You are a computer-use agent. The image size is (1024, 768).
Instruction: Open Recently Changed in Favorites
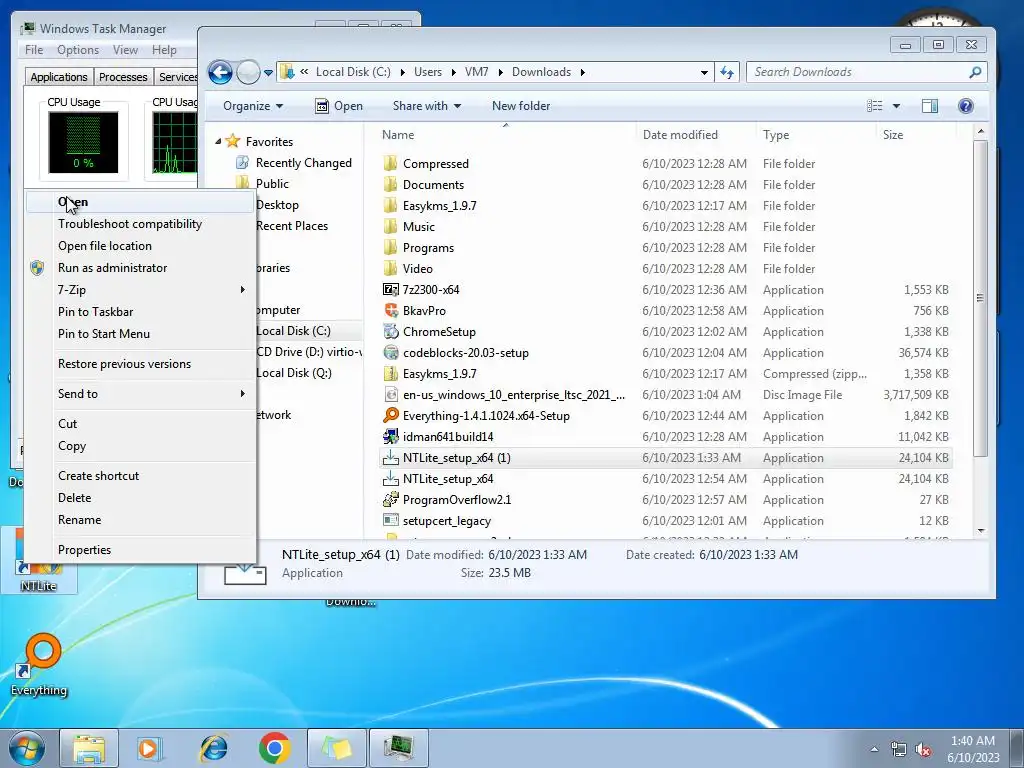[304, 163]
